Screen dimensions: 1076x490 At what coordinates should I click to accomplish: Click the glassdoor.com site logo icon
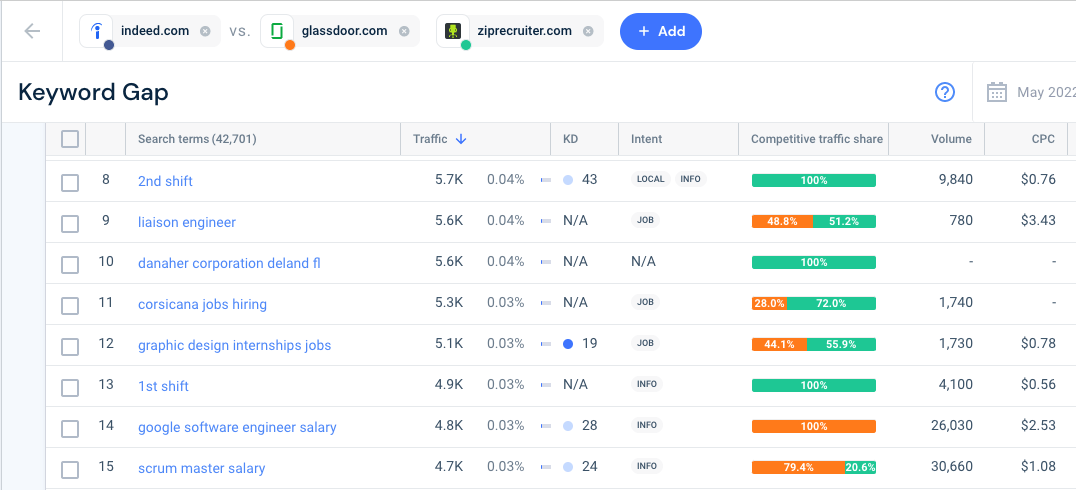click(x=277, y=31)
